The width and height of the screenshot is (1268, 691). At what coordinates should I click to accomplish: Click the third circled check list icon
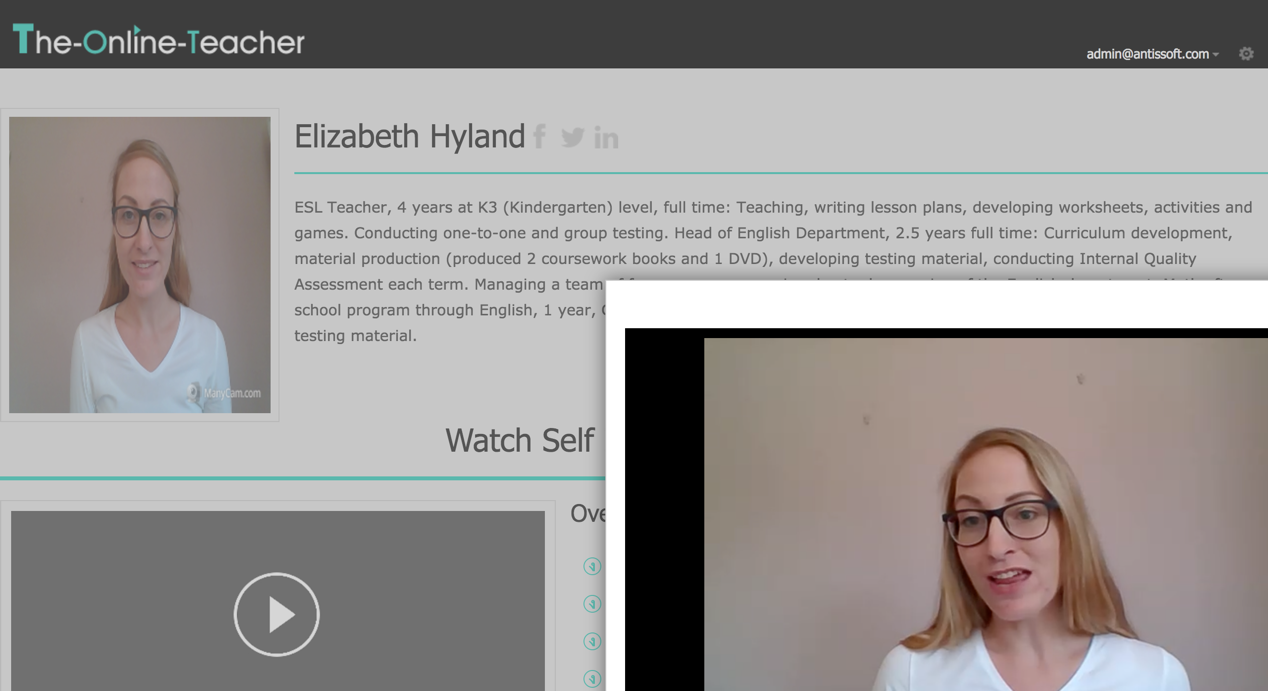pos(592,641)
